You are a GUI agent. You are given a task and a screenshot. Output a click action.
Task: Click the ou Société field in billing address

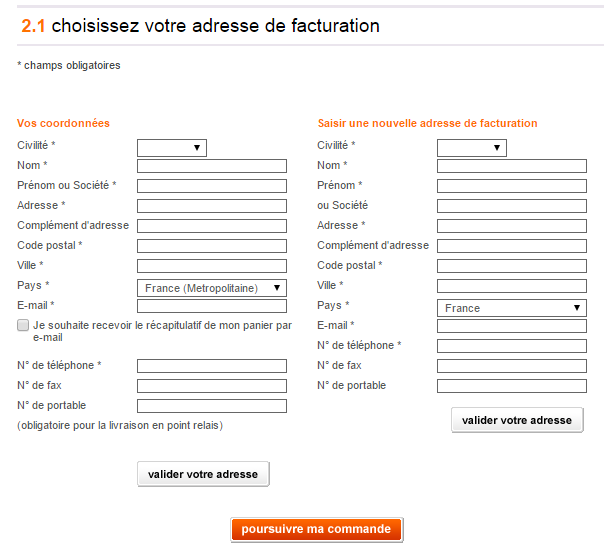512,206
